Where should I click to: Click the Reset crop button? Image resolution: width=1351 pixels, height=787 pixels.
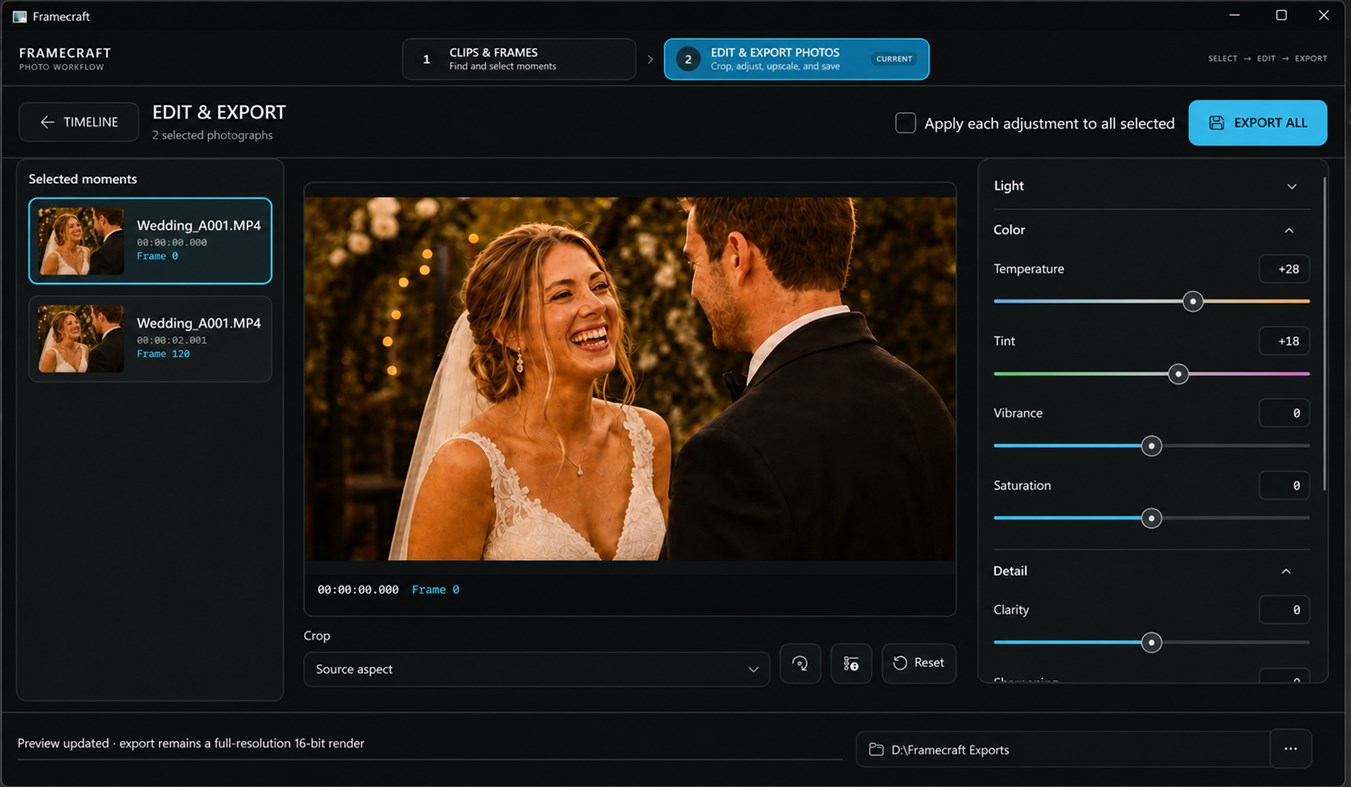919,663
